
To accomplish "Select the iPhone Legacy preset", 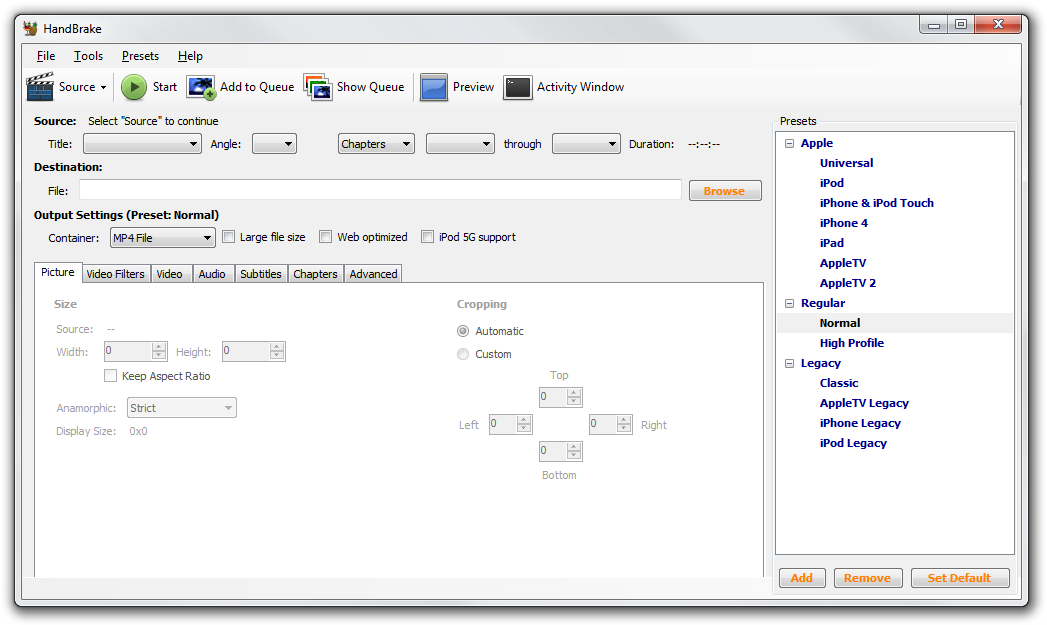I will coord(860,423).
